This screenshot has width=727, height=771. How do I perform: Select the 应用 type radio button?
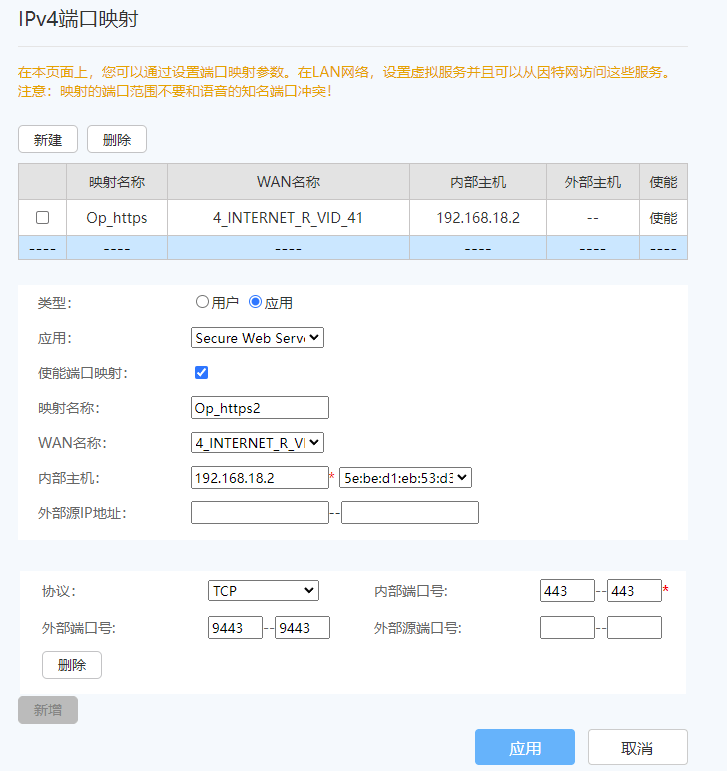[x=255, y=301]
